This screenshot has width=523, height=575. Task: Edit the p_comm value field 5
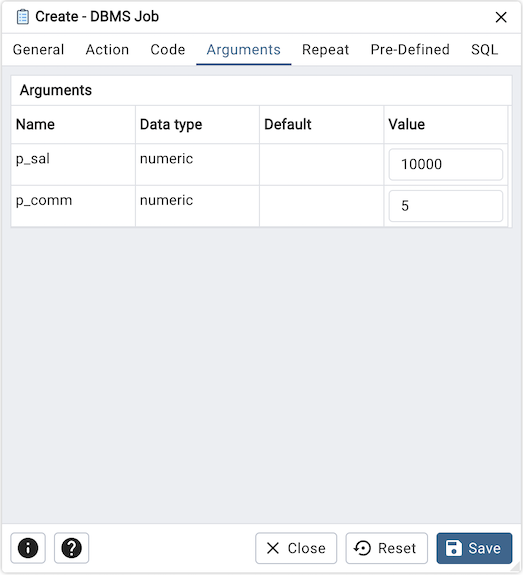446,206
